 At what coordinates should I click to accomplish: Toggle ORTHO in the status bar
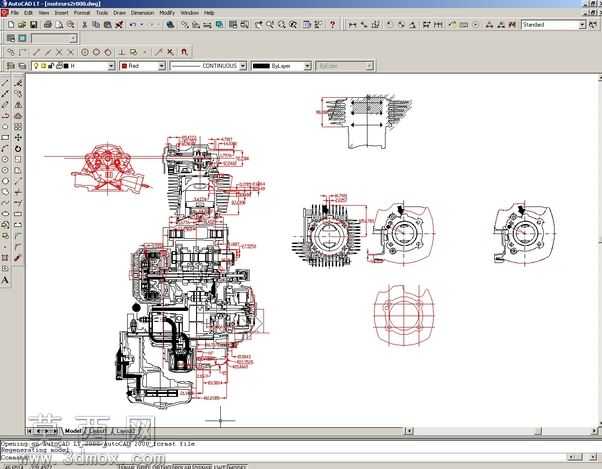pyautogui.click(x=161, y=467)
